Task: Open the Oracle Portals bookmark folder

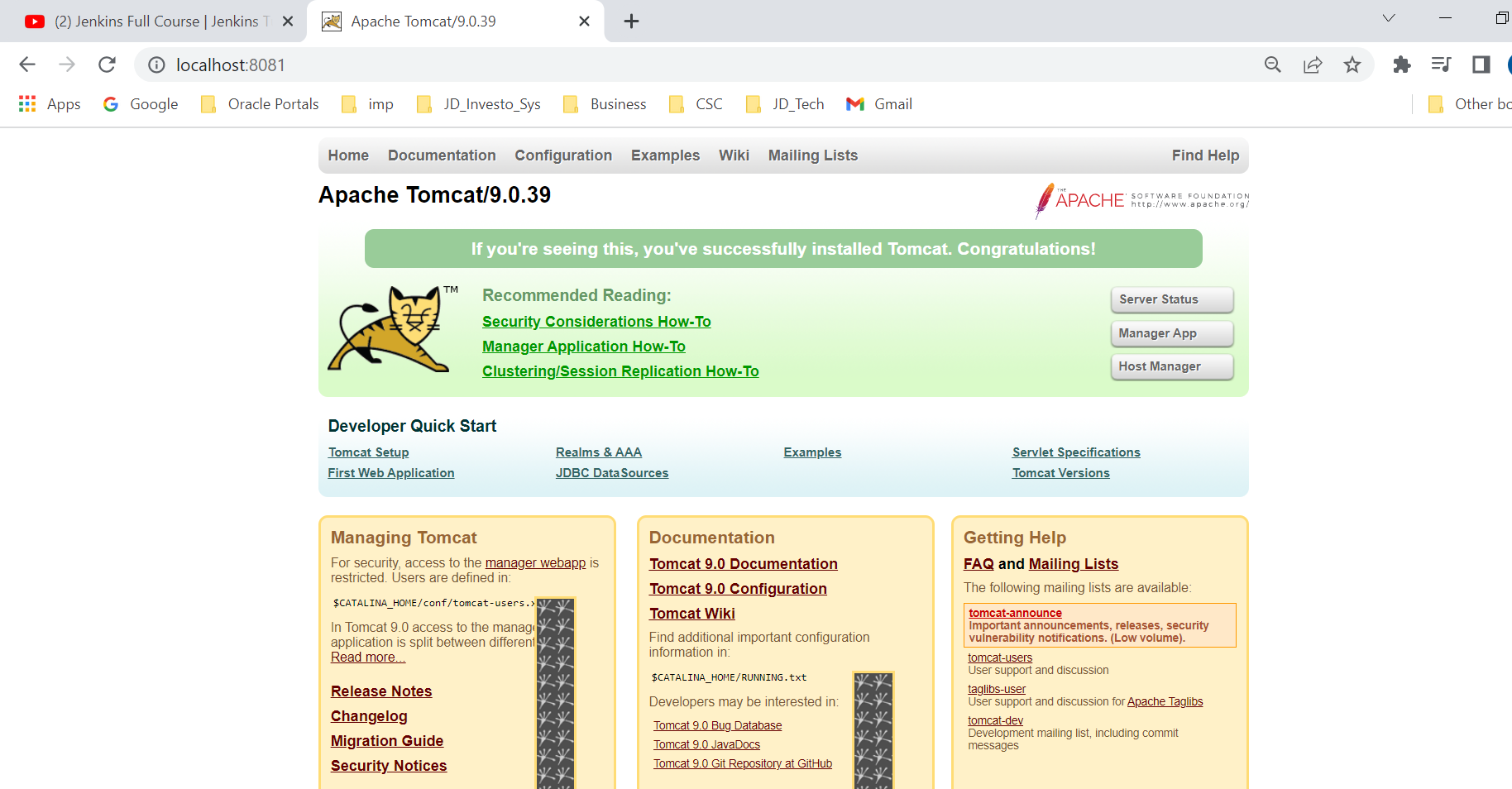Action: click(260, 104)
